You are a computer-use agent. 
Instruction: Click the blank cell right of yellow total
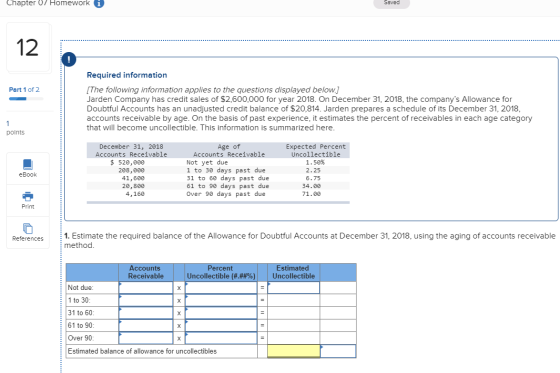click(x=338, y=351)
